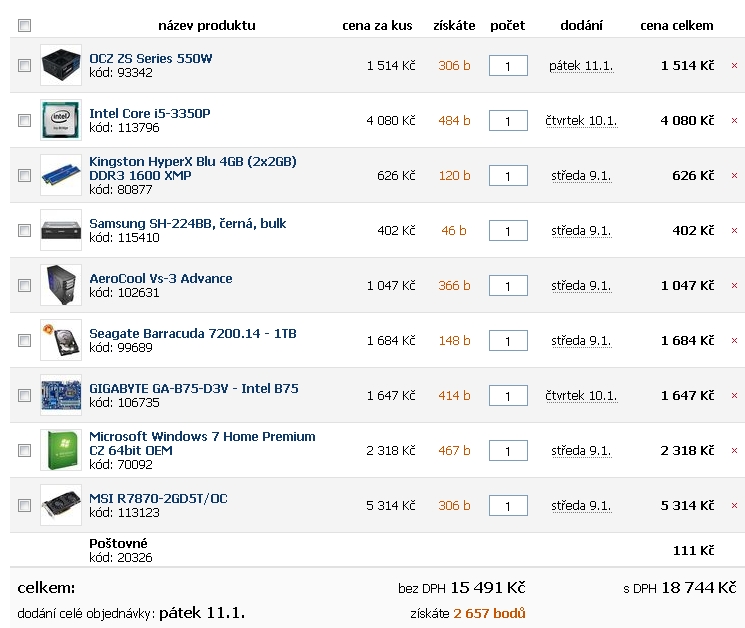Image resolution: width=745 pixels, height=628 pixels.
Task: Remove OCZ ZS Series 550W from cart
Action: [x=734, y=66]
